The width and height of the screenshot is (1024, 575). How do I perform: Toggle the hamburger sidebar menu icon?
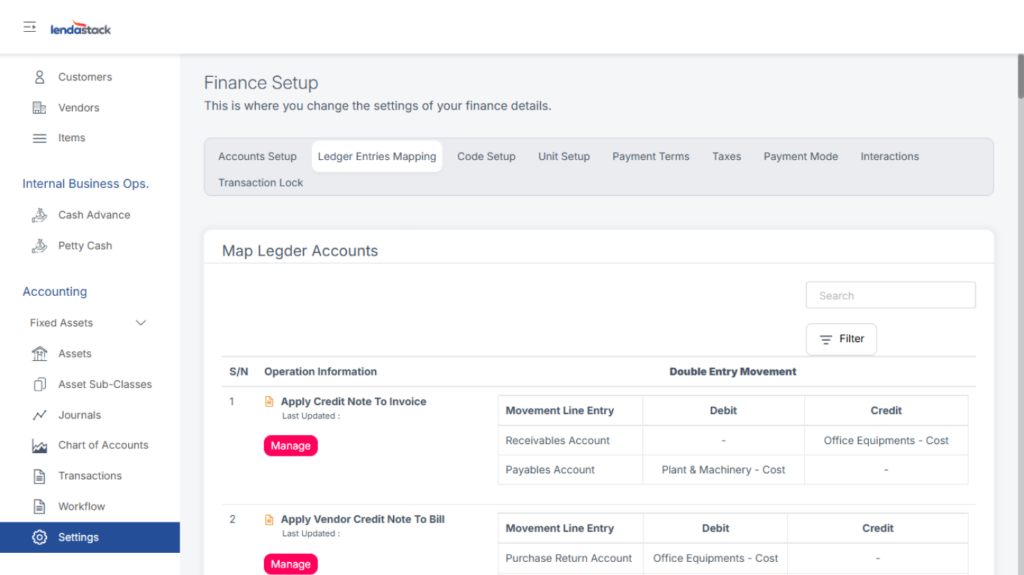pyautogui.click(x=30, y=27)
